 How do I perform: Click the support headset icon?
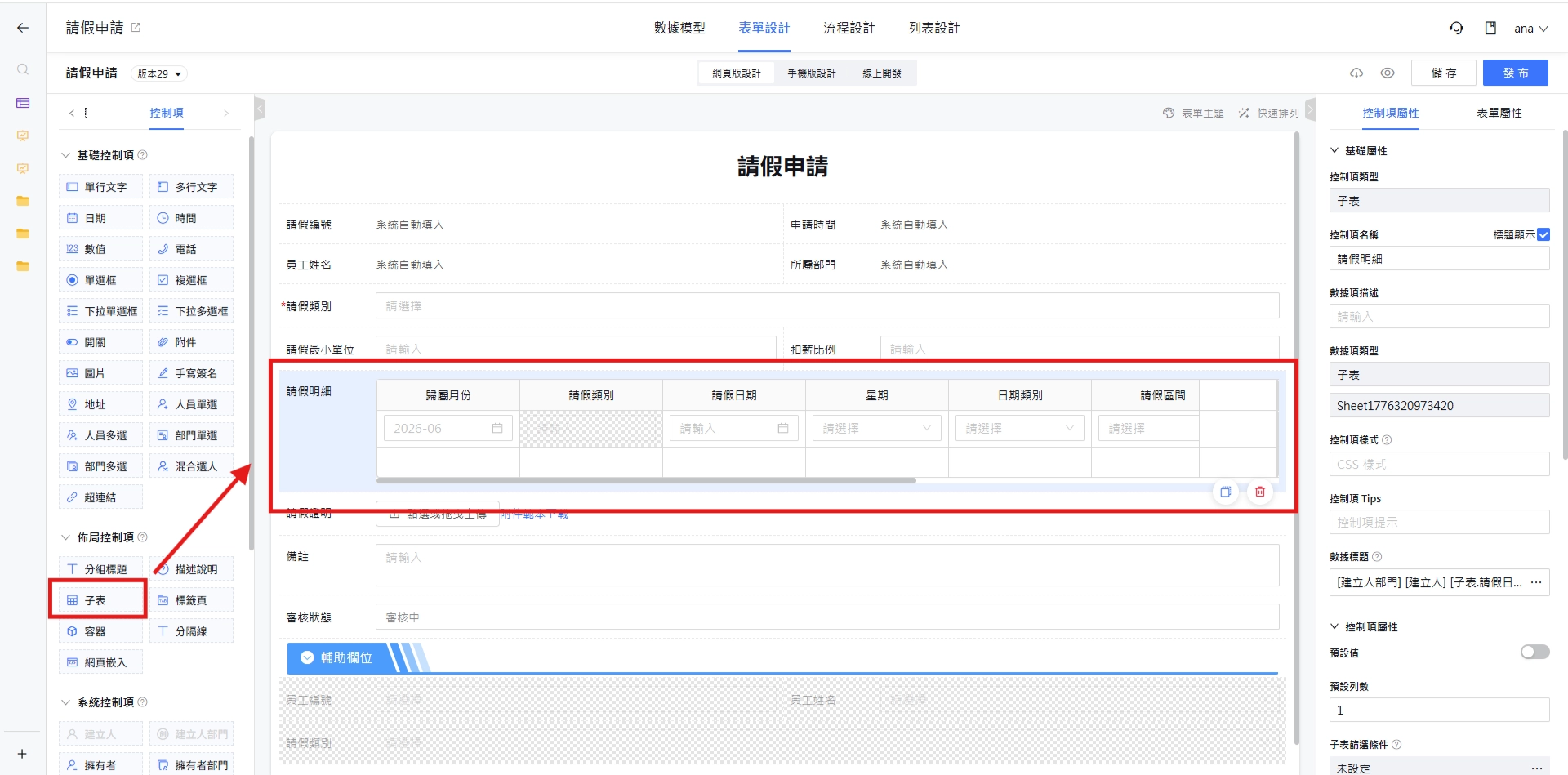coord(1456,28)
